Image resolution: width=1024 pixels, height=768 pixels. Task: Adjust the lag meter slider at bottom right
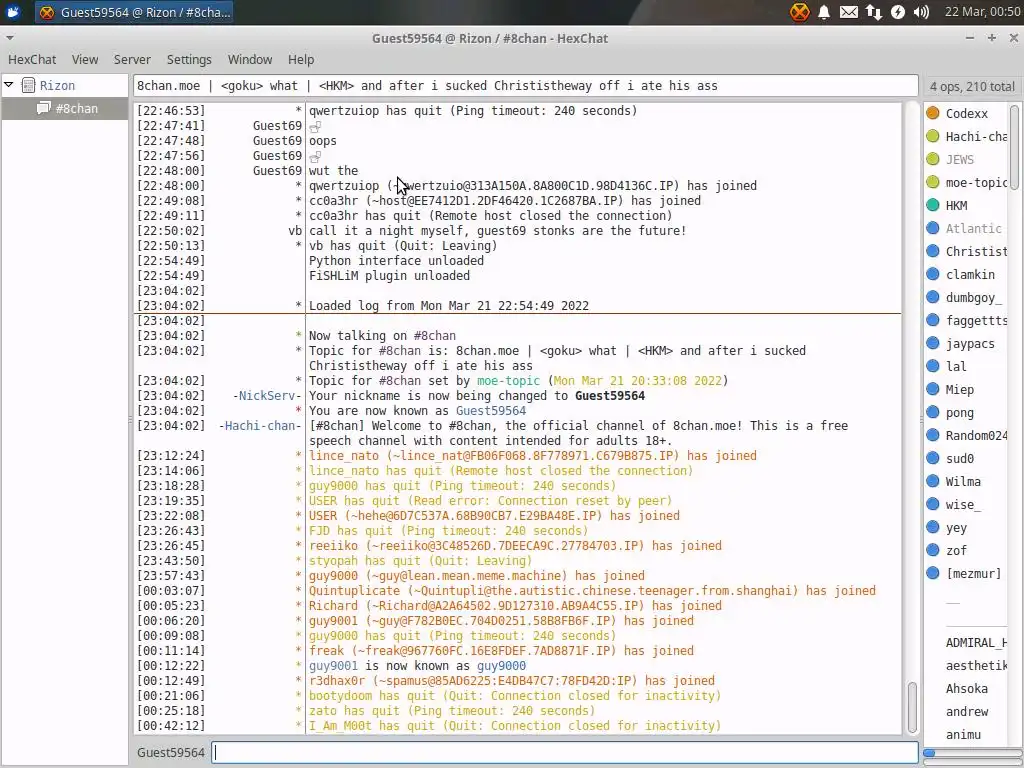coord(973,753)
